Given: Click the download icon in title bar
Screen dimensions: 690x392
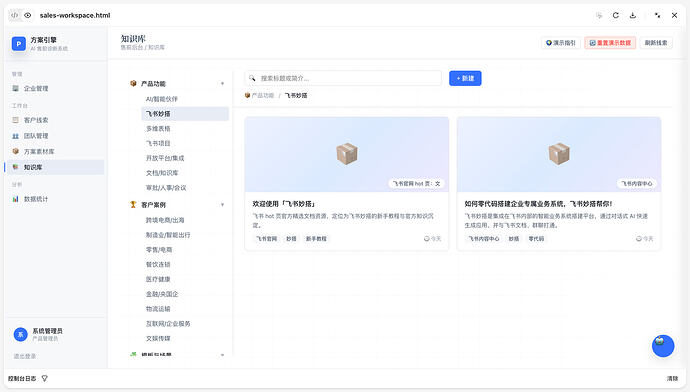Looking at the screenshot, I should pos(633,15).
